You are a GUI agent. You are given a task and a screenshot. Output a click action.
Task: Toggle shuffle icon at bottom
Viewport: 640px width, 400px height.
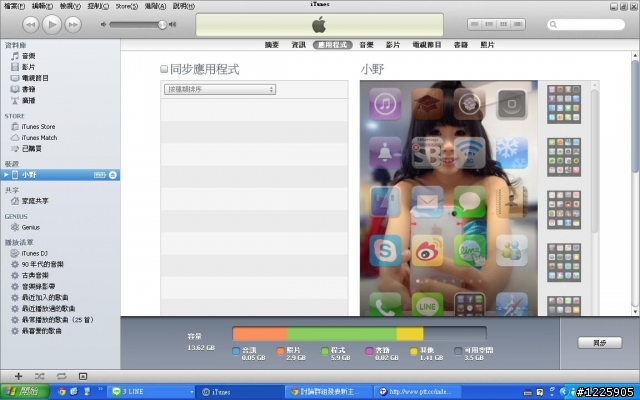(x=40, y=376)
